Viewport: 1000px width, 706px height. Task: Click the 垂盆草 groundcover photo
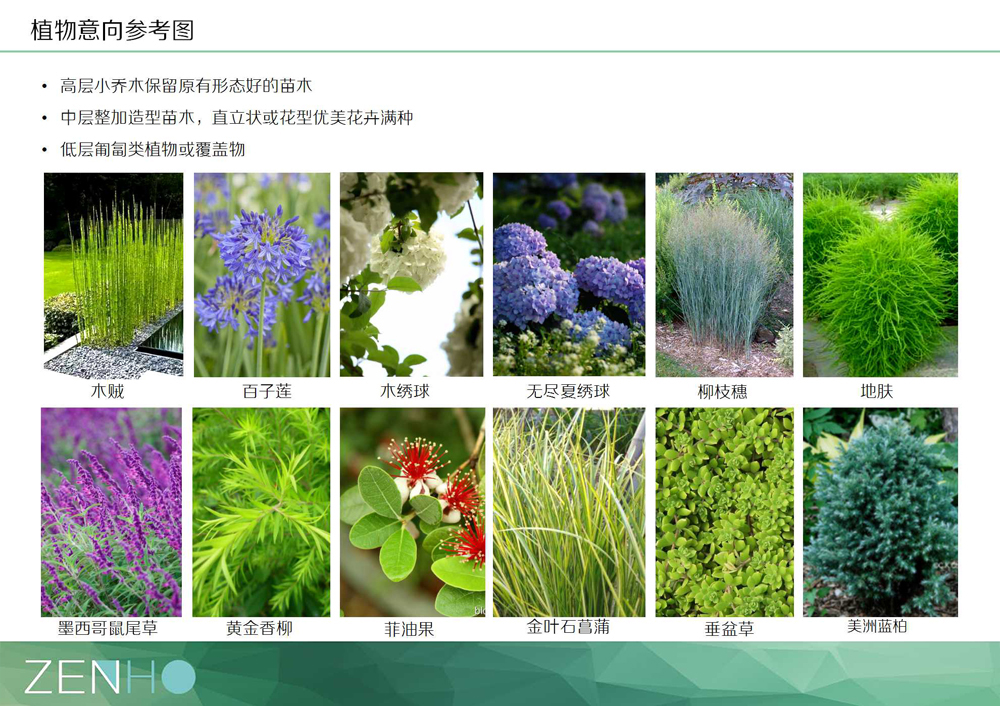(724, 512)
